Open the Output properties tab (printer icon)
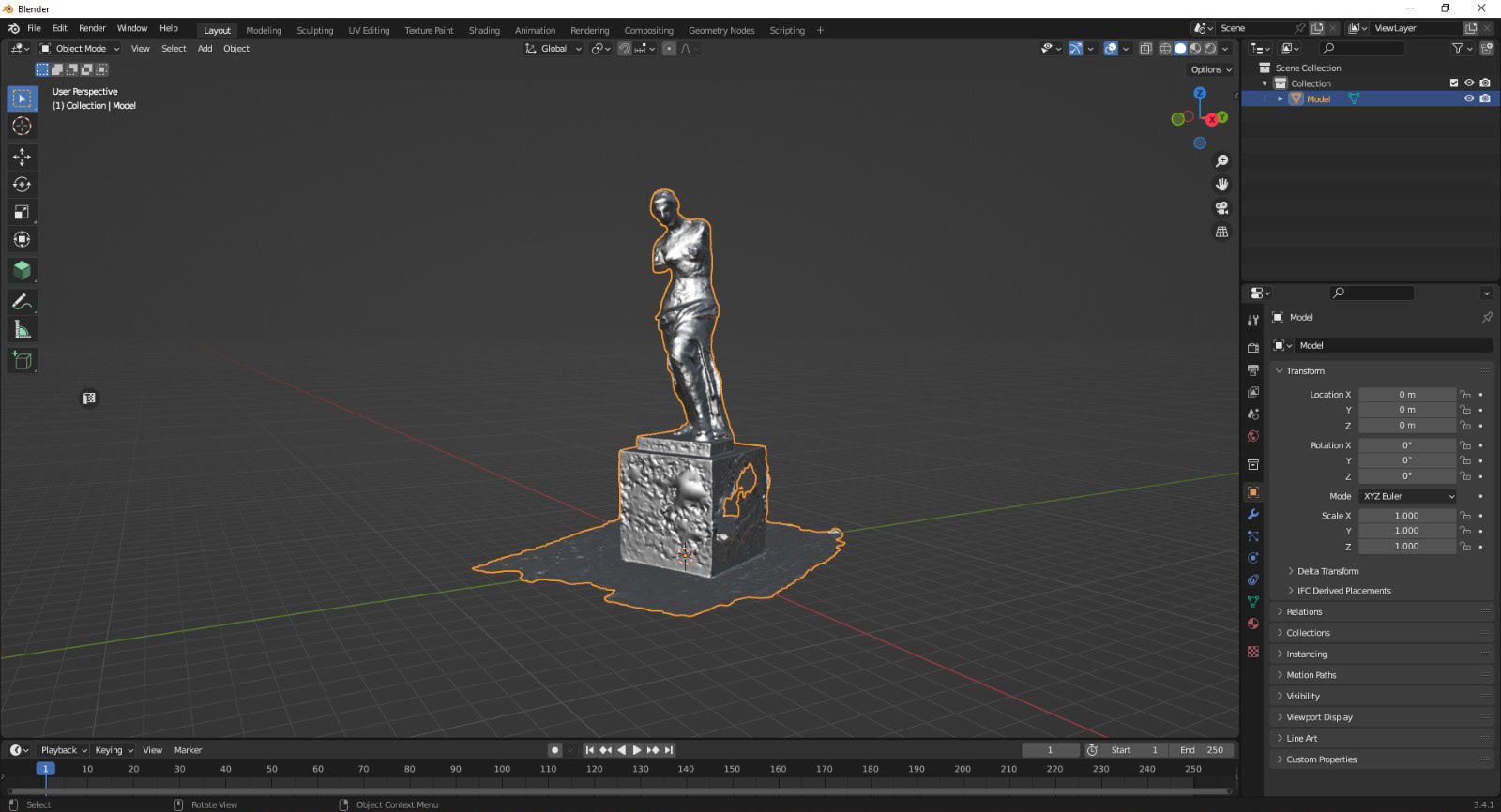The width and height of the screenshot is (1501, 812). tap(1252, 370)
